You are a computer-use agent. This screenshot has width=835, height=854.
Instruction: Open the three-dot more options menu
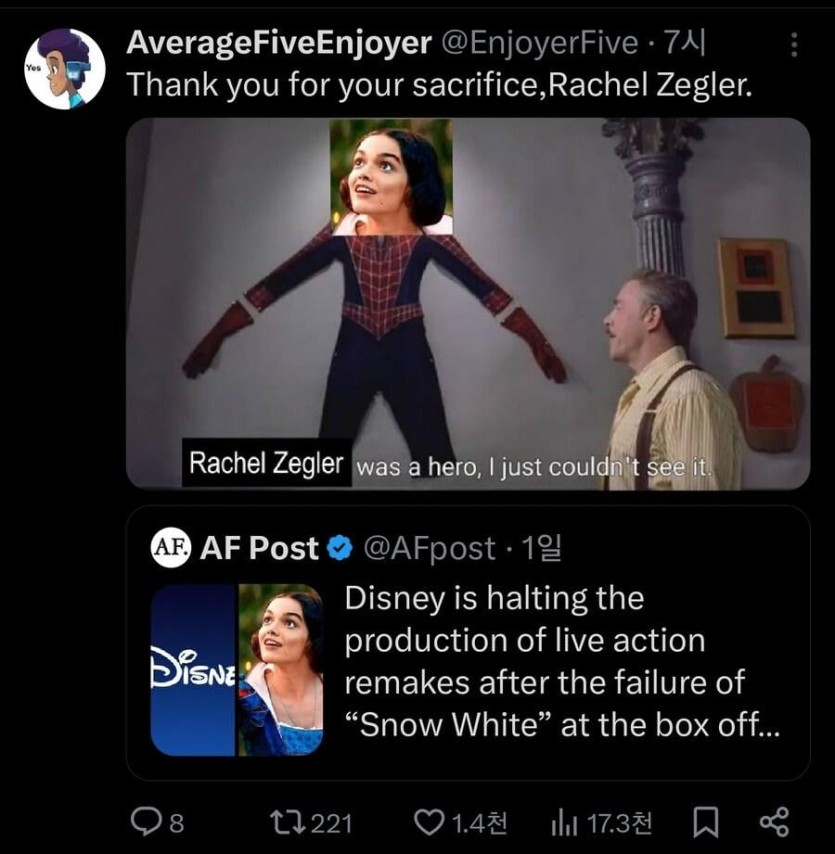(x=794, y=45)
